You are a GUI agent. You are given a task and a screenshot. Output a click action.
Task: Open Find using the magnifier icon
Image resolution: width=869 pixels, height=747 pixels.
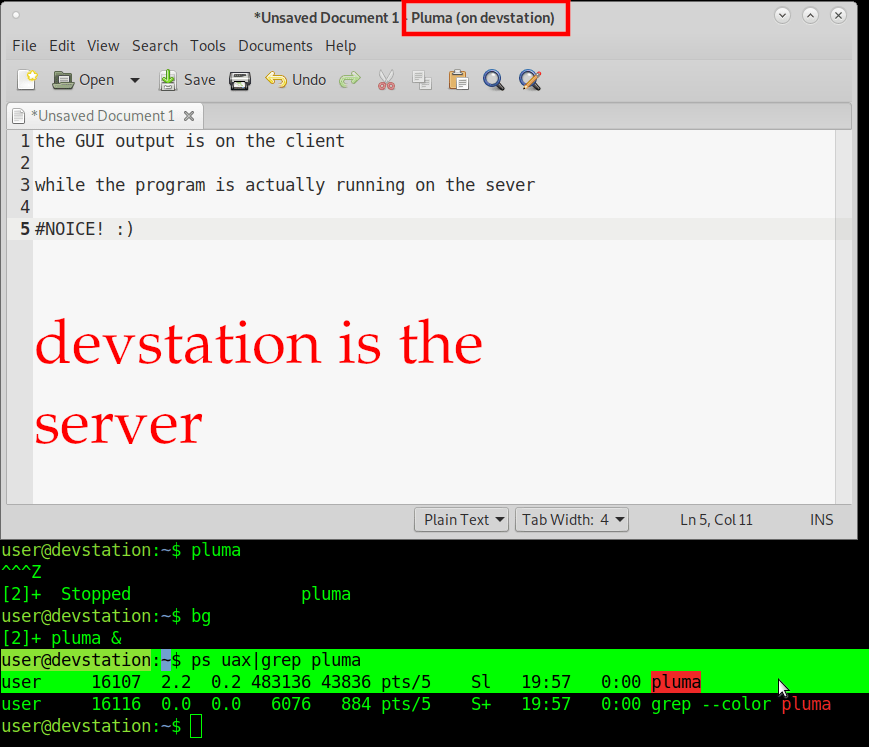pos(493,80)
